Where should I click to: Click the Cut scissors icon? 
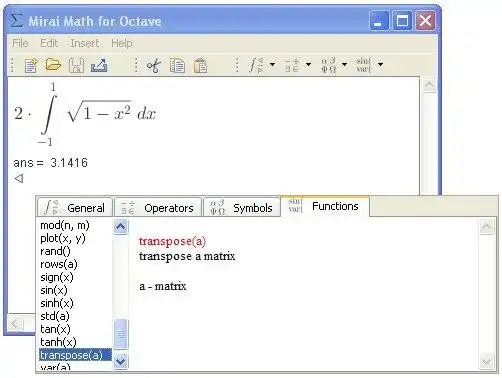[154, 65]
